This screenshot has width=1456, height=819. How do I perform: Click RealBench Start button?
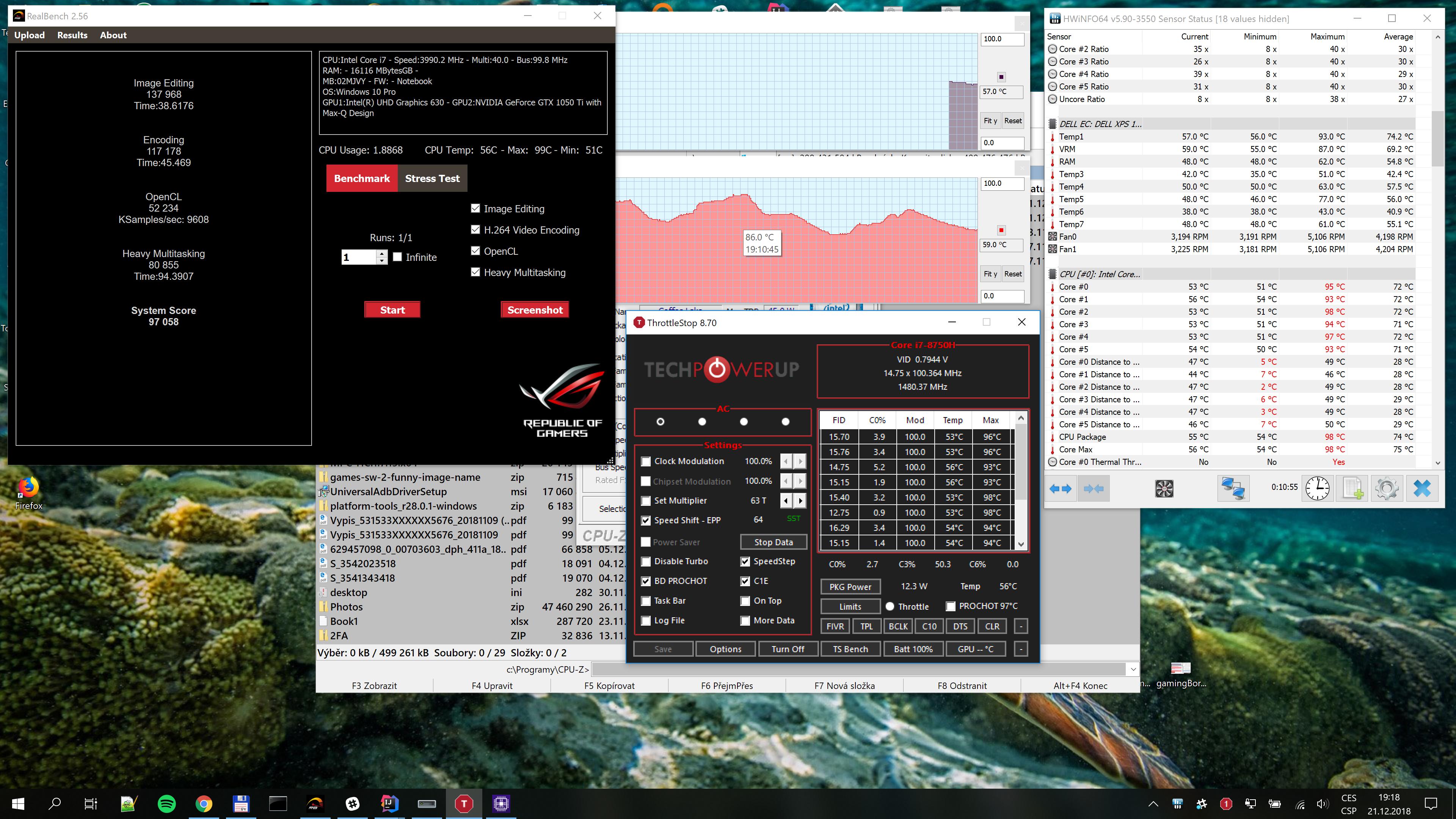coord(392,310)
